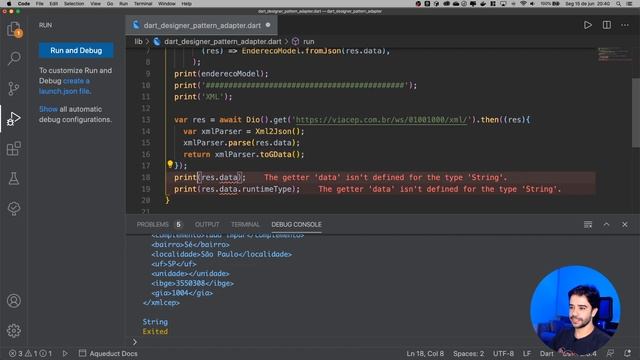This screenshot has width=640, height=360.
Task: Open the Manage gear icon
Action: click(14, 330)
